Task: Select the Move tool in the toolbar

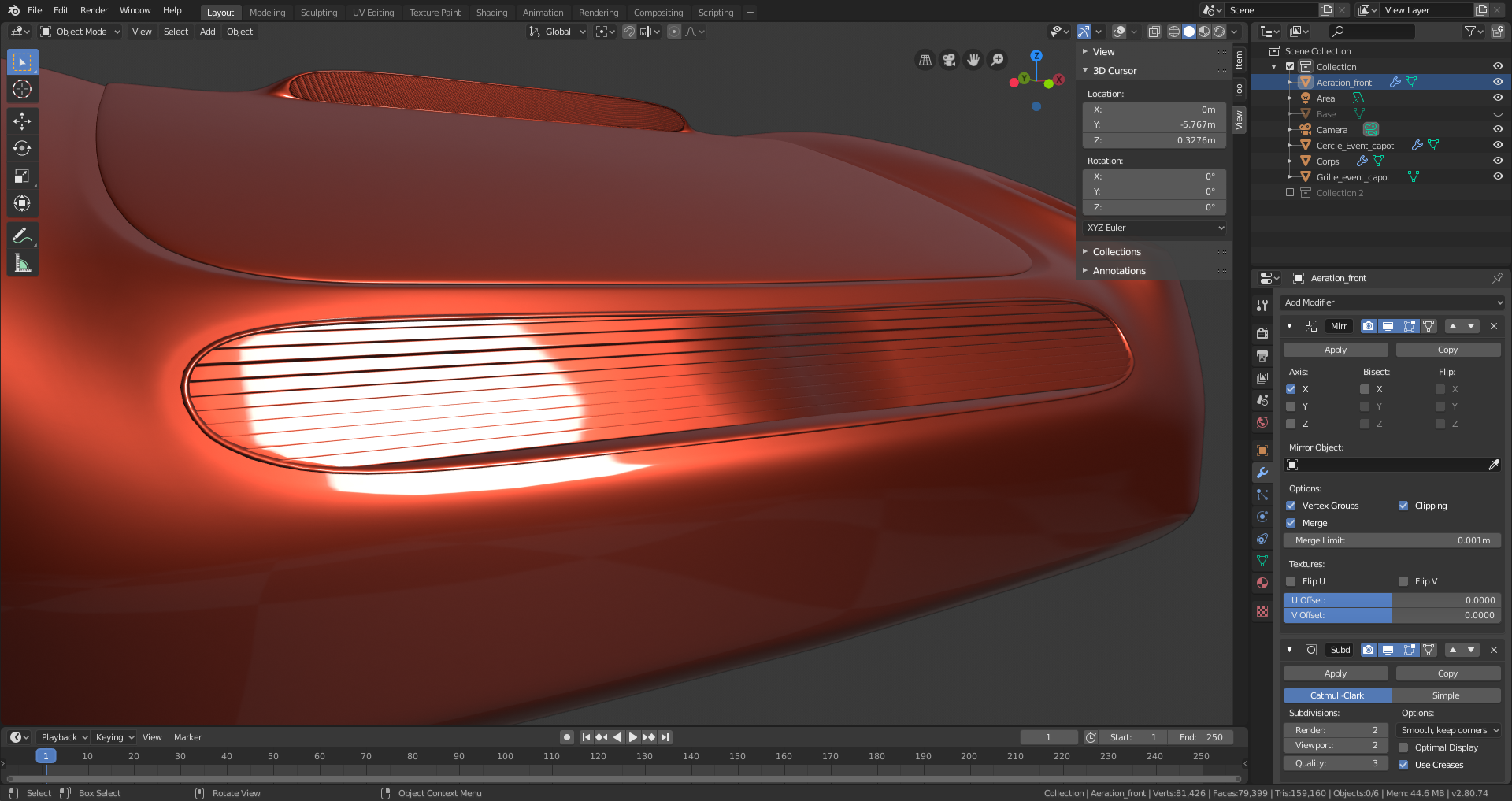Action: click(22, 121)
